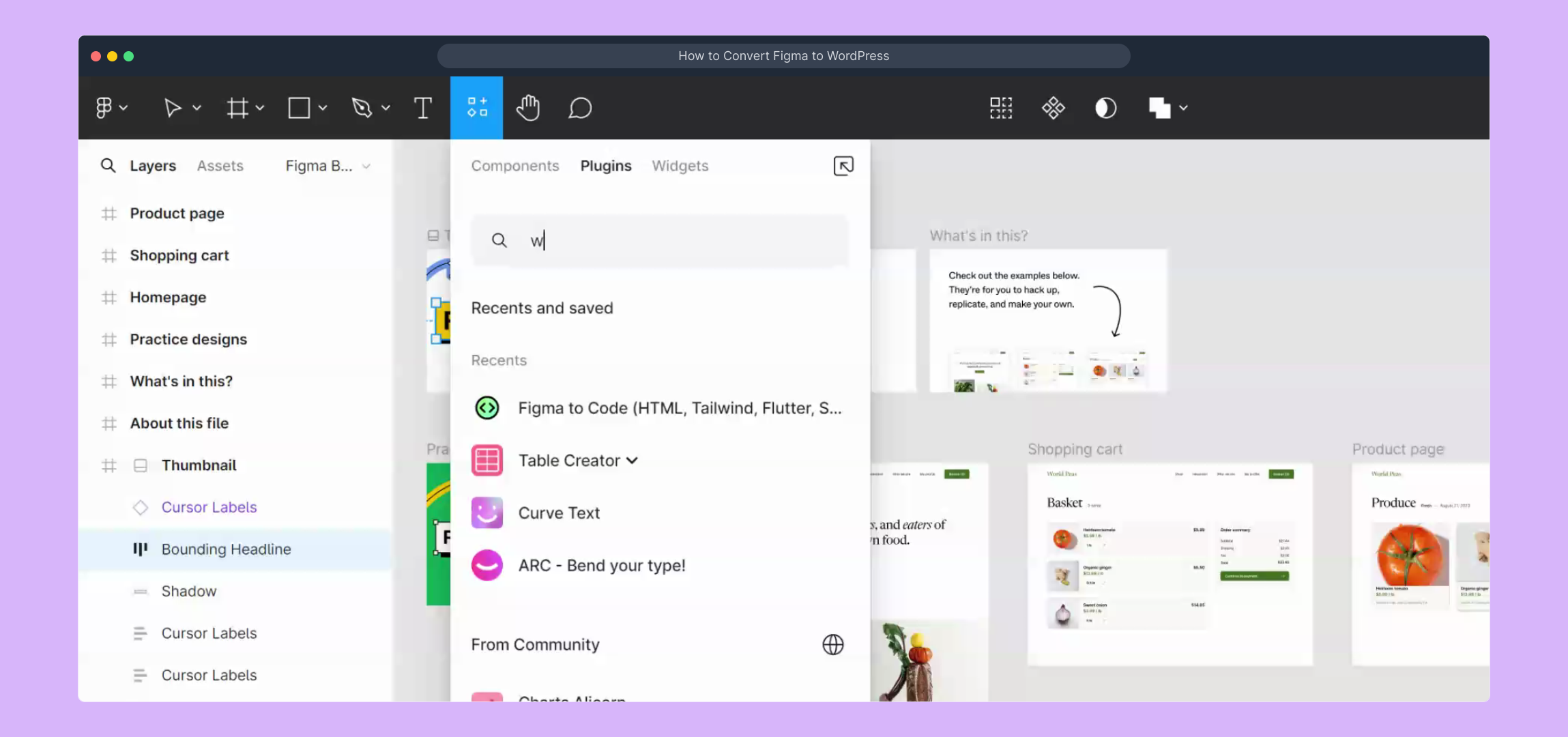Image resolution: width=1568 pixels, height=737 pixels.
Task: Click the layers search magnifier icon
Action: (x=108, y=166)
